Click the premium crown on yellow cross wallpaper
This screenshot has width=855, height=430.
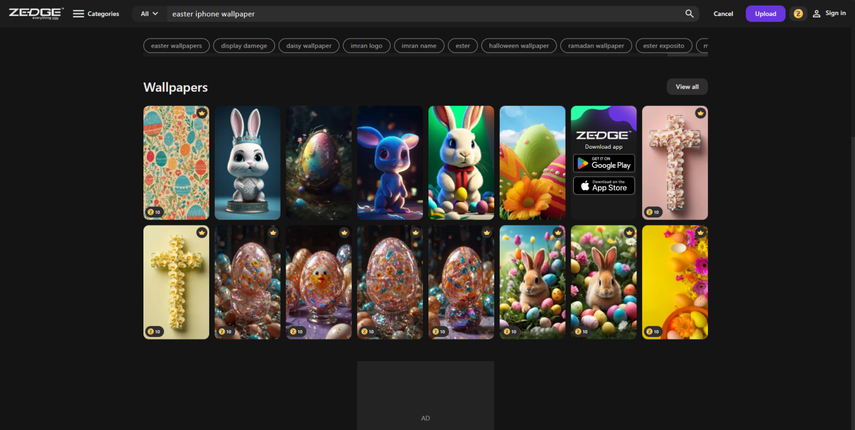pyautogui.click(x=202, y=233)
